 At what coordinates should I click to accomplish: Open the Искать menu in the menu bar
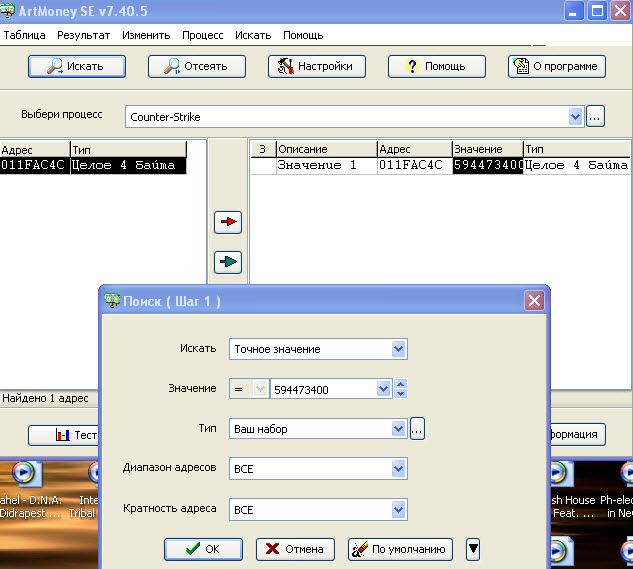coord(253,36)
